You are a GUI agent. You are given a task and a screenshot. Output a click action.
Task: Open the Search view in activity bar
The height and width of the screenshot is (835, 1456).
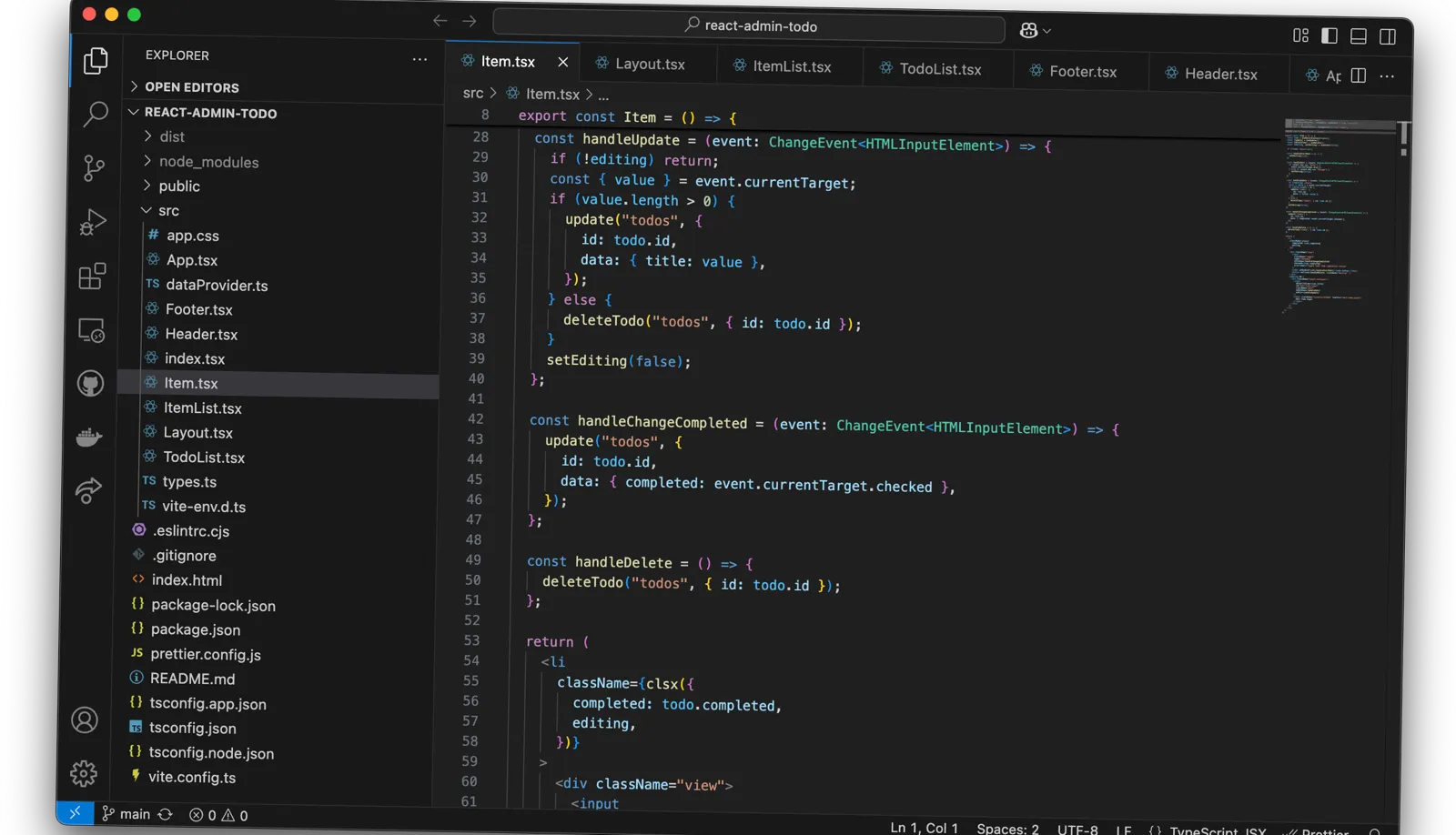click(x=95, y=115)
